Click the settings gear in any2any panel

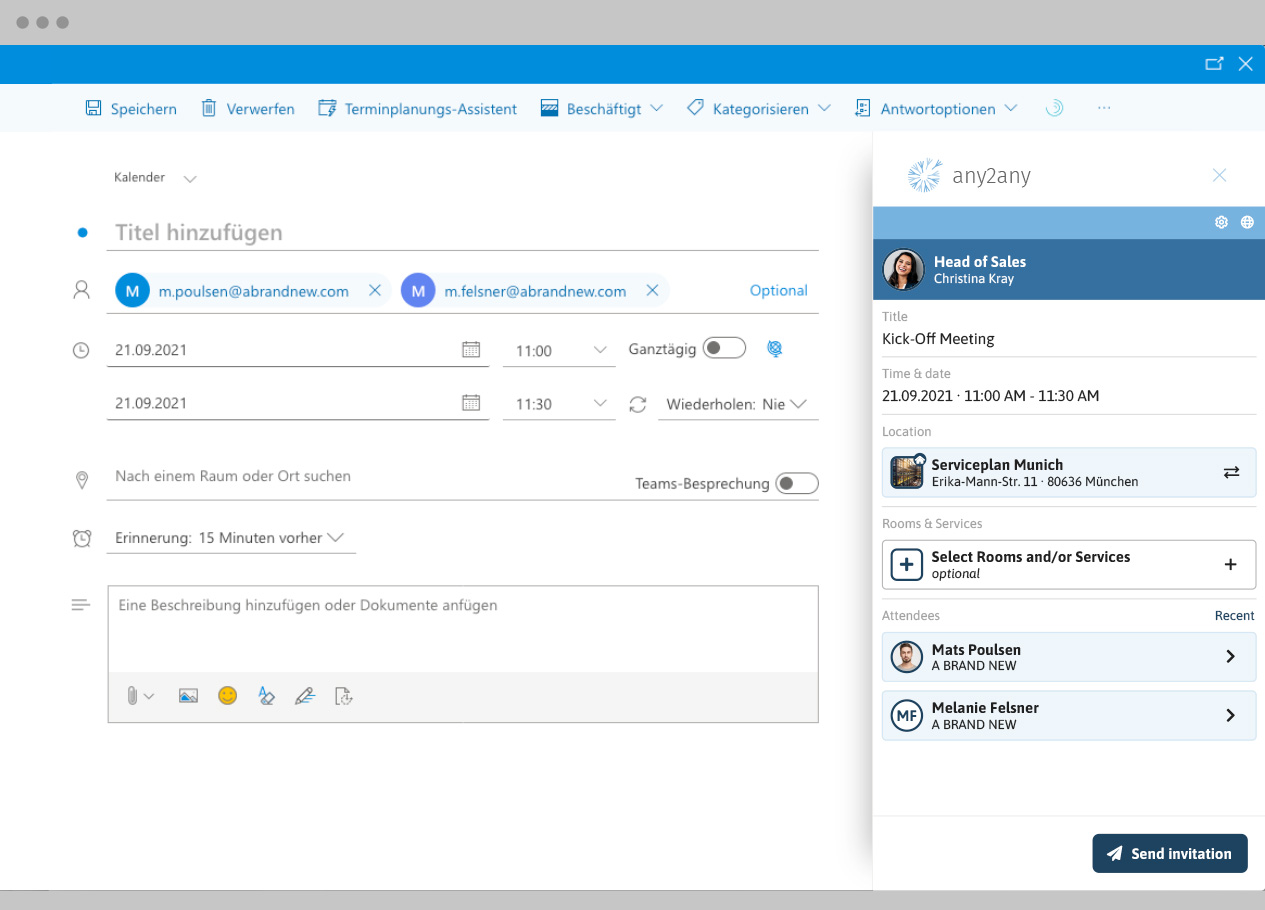tap(1221, 223)
